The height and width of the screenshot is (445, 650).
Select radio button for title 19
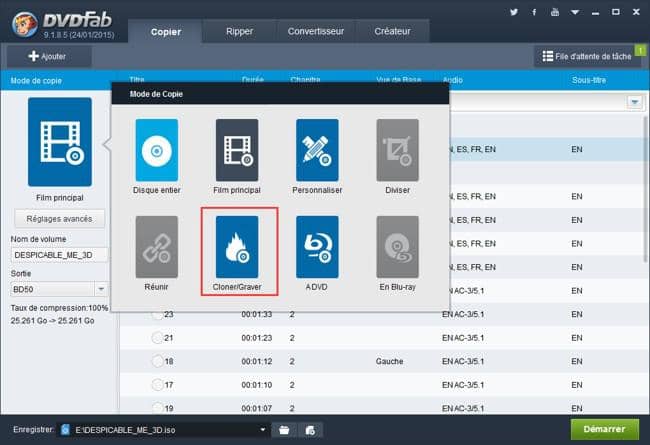pyautogui.click(x=157, y=408)
